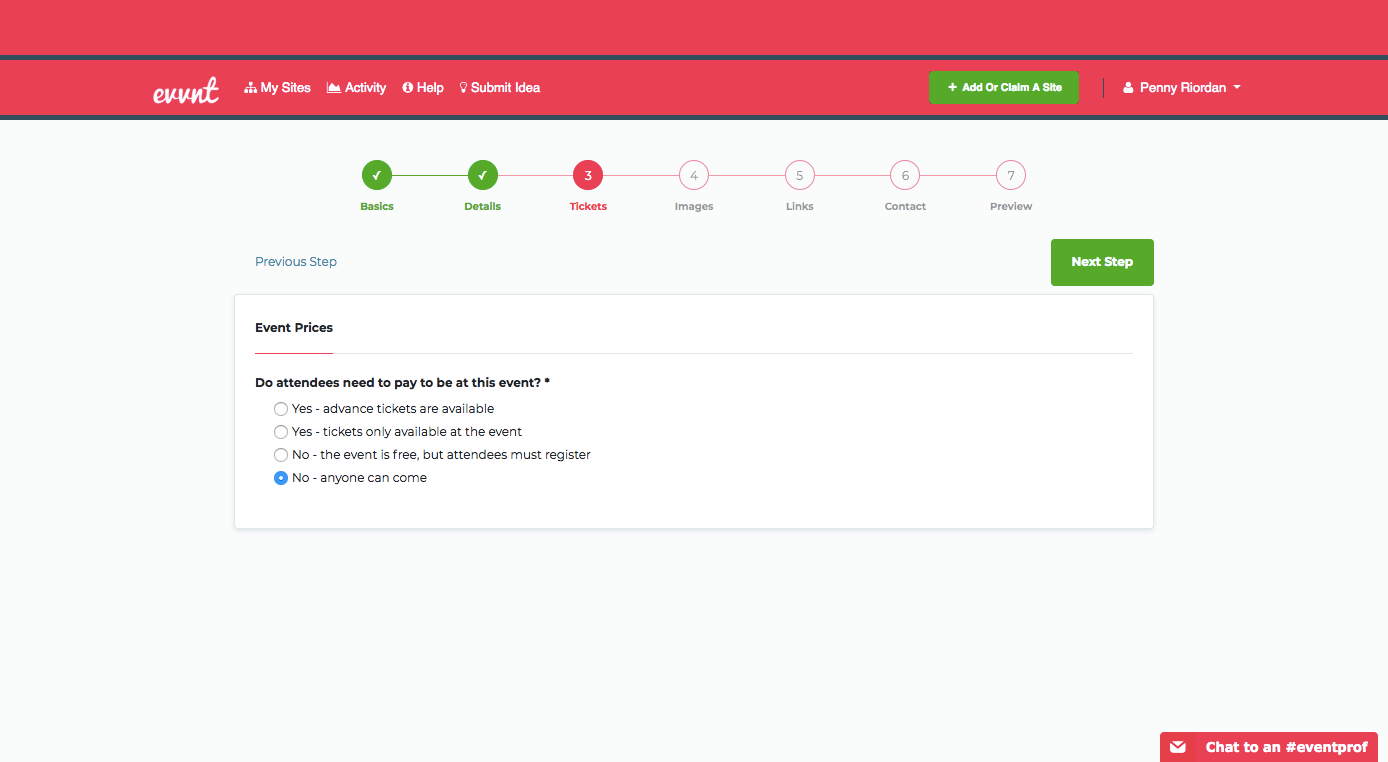Click the Tickets step label

click(x=588, y=207)
